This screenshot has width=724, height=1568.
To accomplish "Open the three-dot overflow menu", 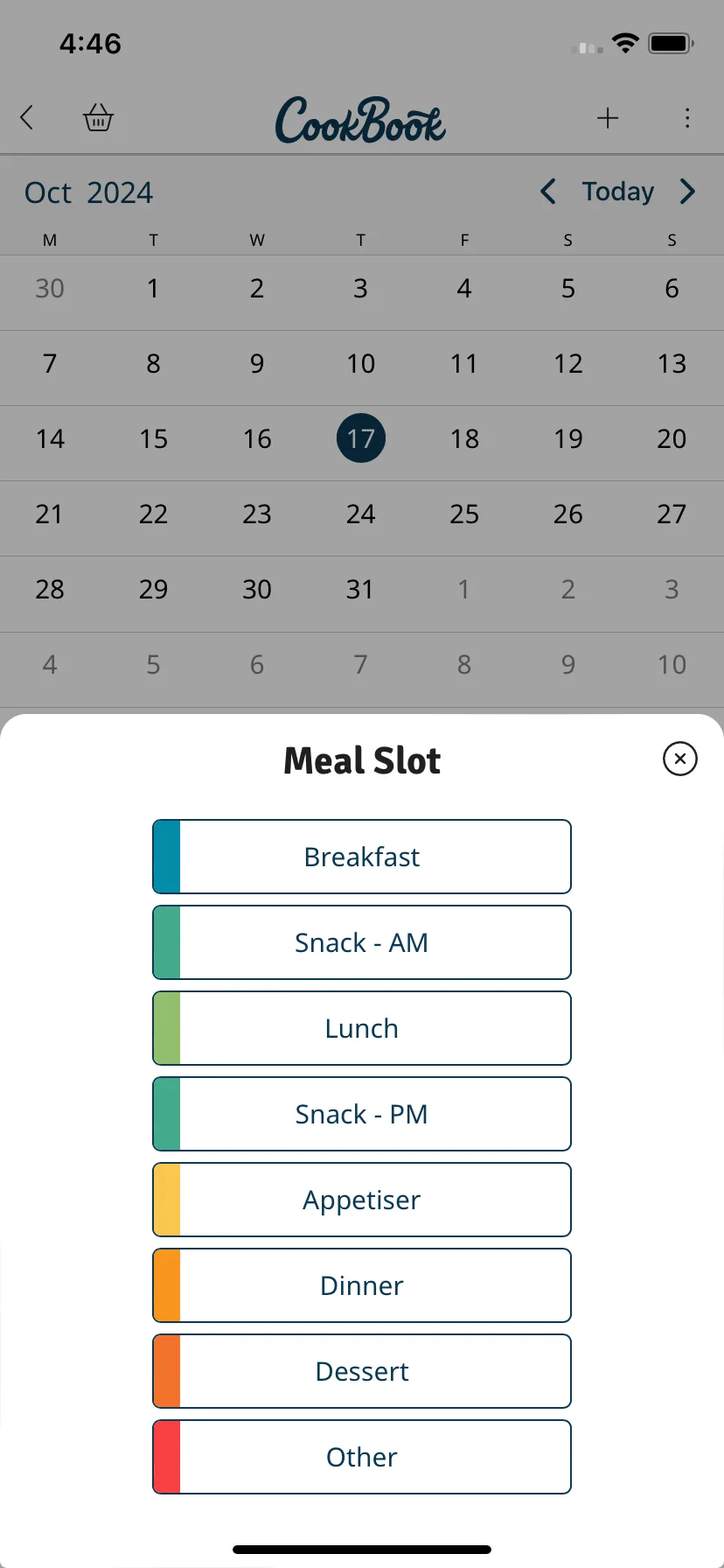I will (687, 118).
